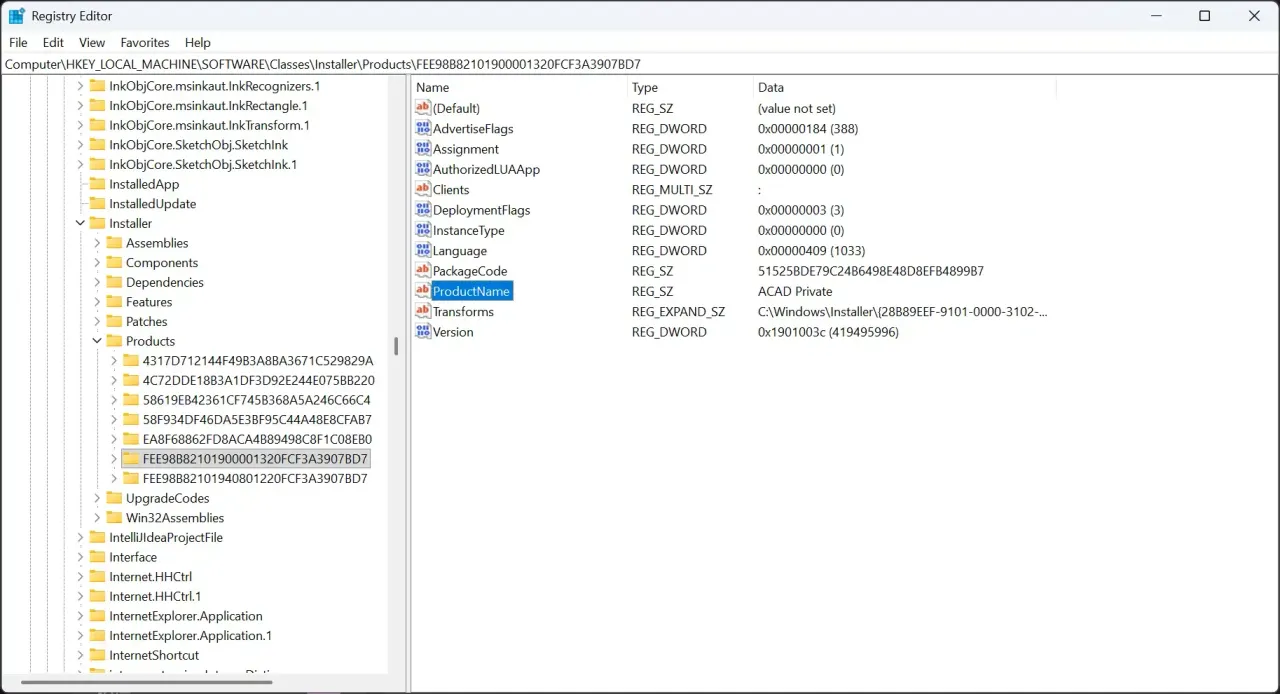
Task: Select the IntelliJIdeaProjectFile key
Action: [x=166, y=537]
